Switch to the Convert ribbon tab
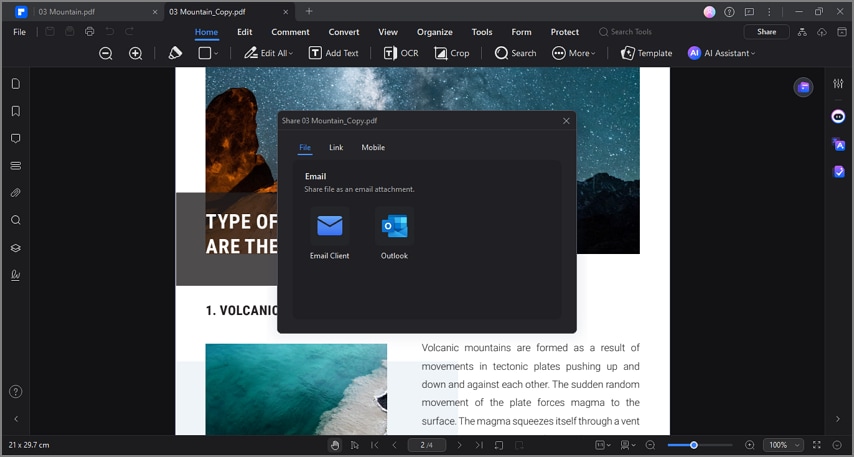The image size is (854, 457). pyautogui.click(x=344, y=32)
